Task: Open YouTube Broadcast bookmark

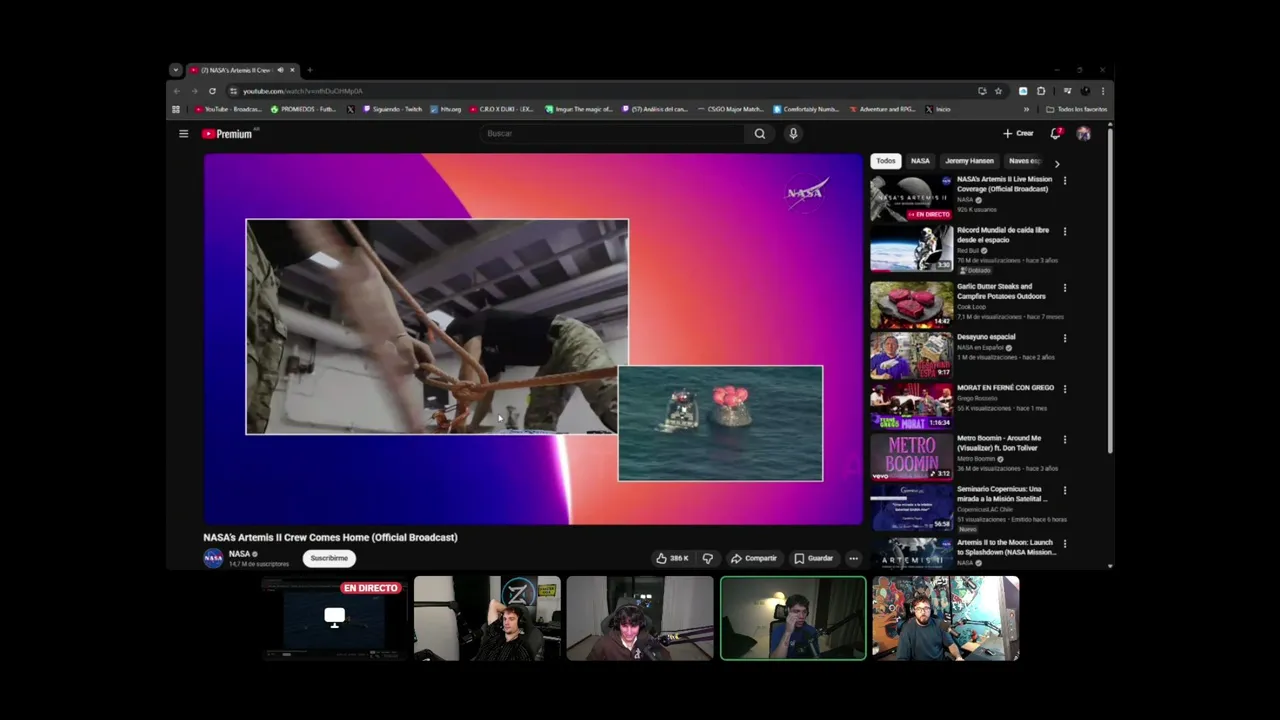Action: point(228,109)
